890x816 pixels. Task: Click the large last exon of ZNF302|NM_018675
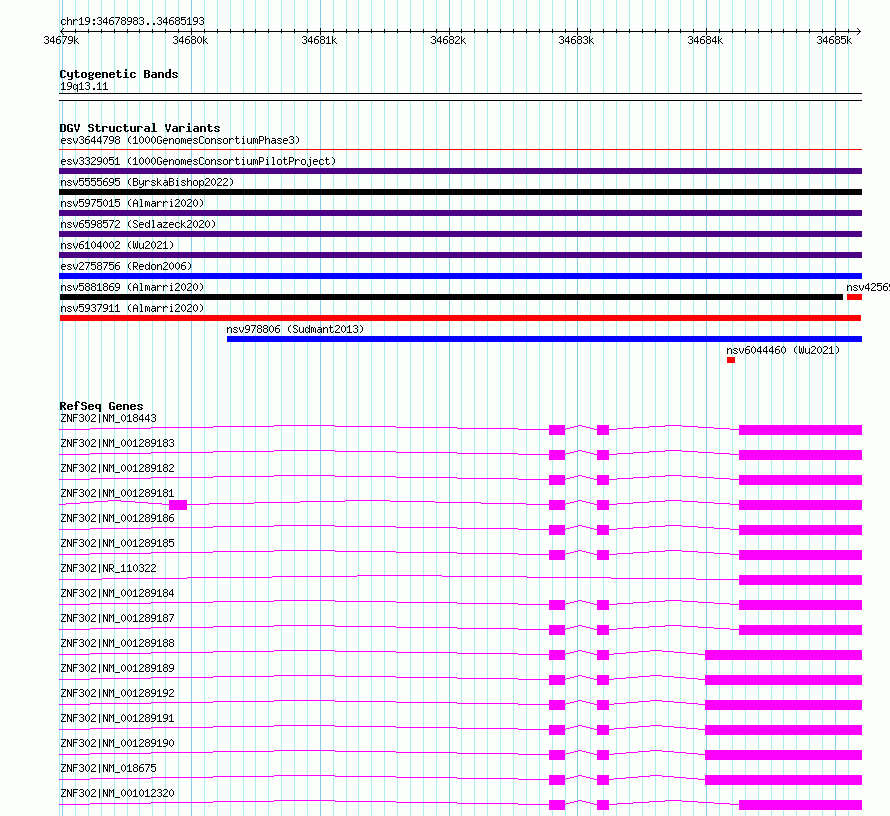click(783, 780)
